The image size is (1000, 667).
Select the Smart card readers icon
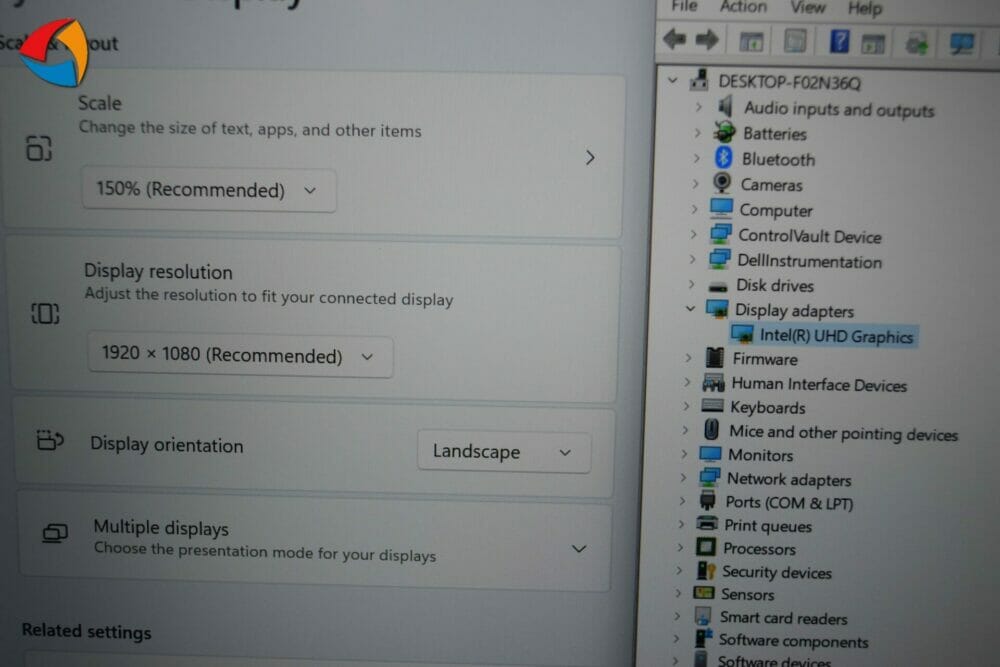pos(703,615)
